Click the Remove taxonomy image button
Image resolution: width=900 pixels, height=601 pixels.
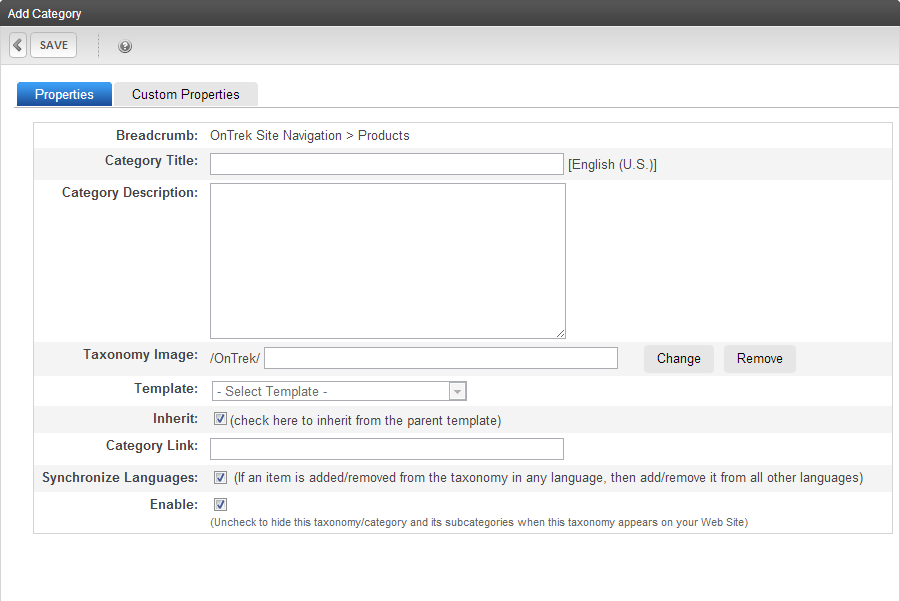click(x=759, y=359)
